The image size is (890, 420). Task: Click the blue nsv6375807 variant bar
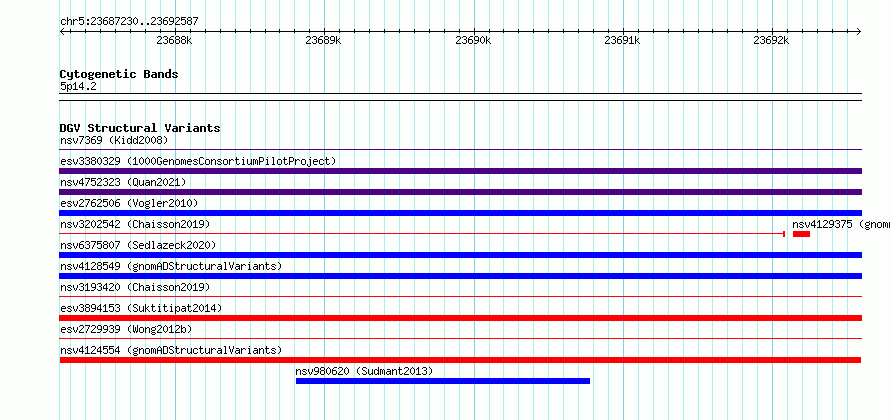click(461, 255)
